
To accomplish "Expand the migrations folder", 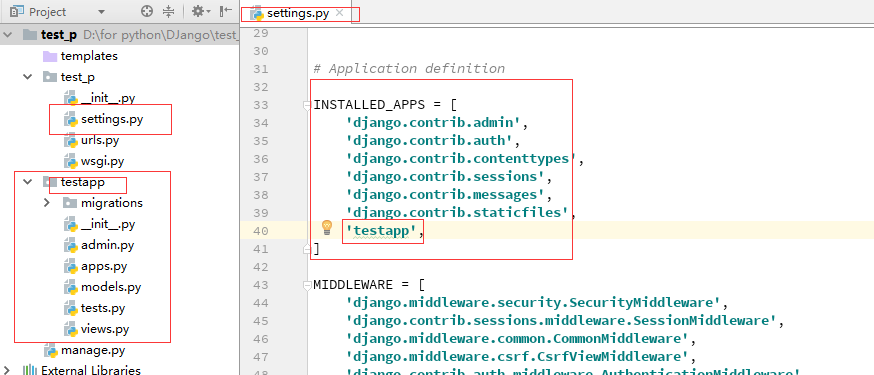I will [x=47, y=203].
